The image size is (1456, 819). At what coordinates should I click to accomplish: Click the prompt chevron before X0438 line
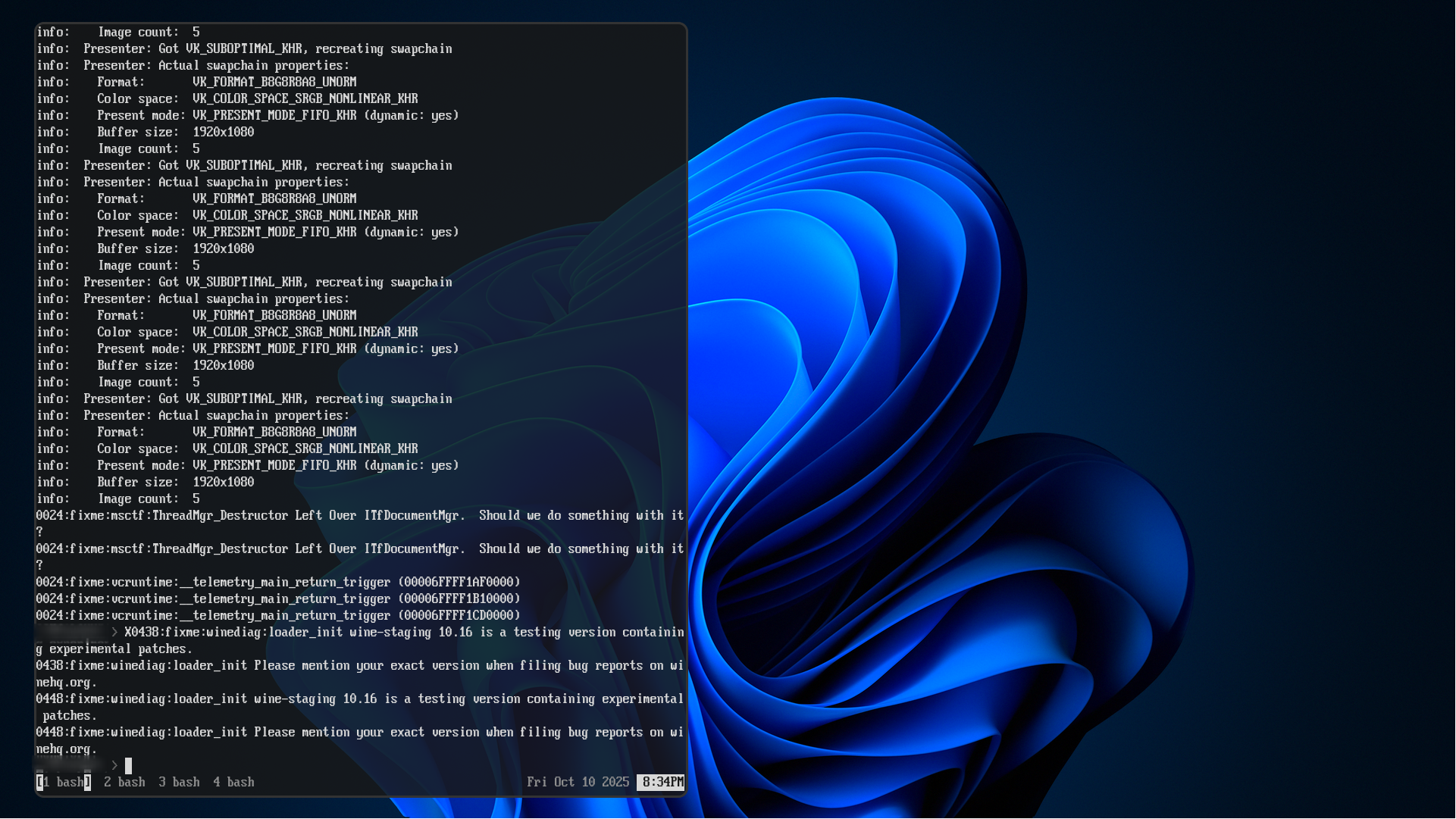tap(114, 632)
